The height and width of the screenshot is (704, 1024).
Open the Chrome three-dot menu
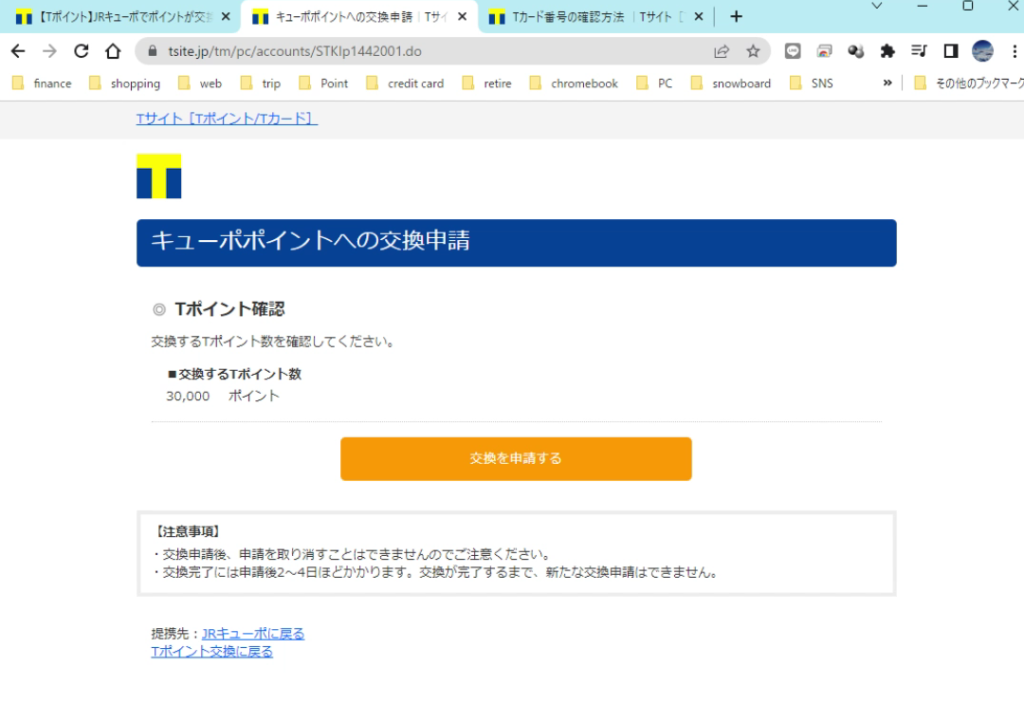[1014, 51]
